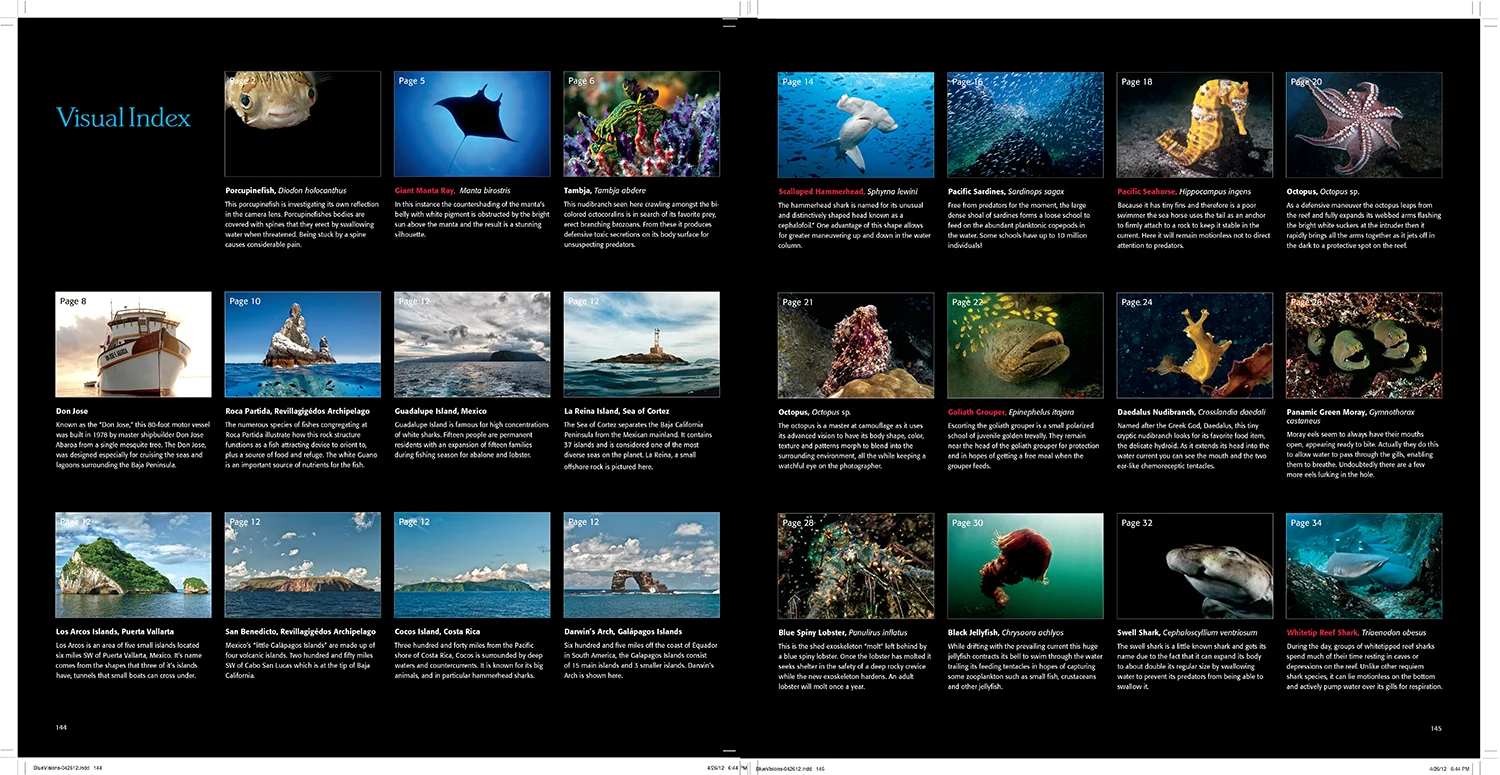Screen dimensions: 1500x775
Task: Open the La Reina Island lighthouse photo
Action: [x=641, y=344]
